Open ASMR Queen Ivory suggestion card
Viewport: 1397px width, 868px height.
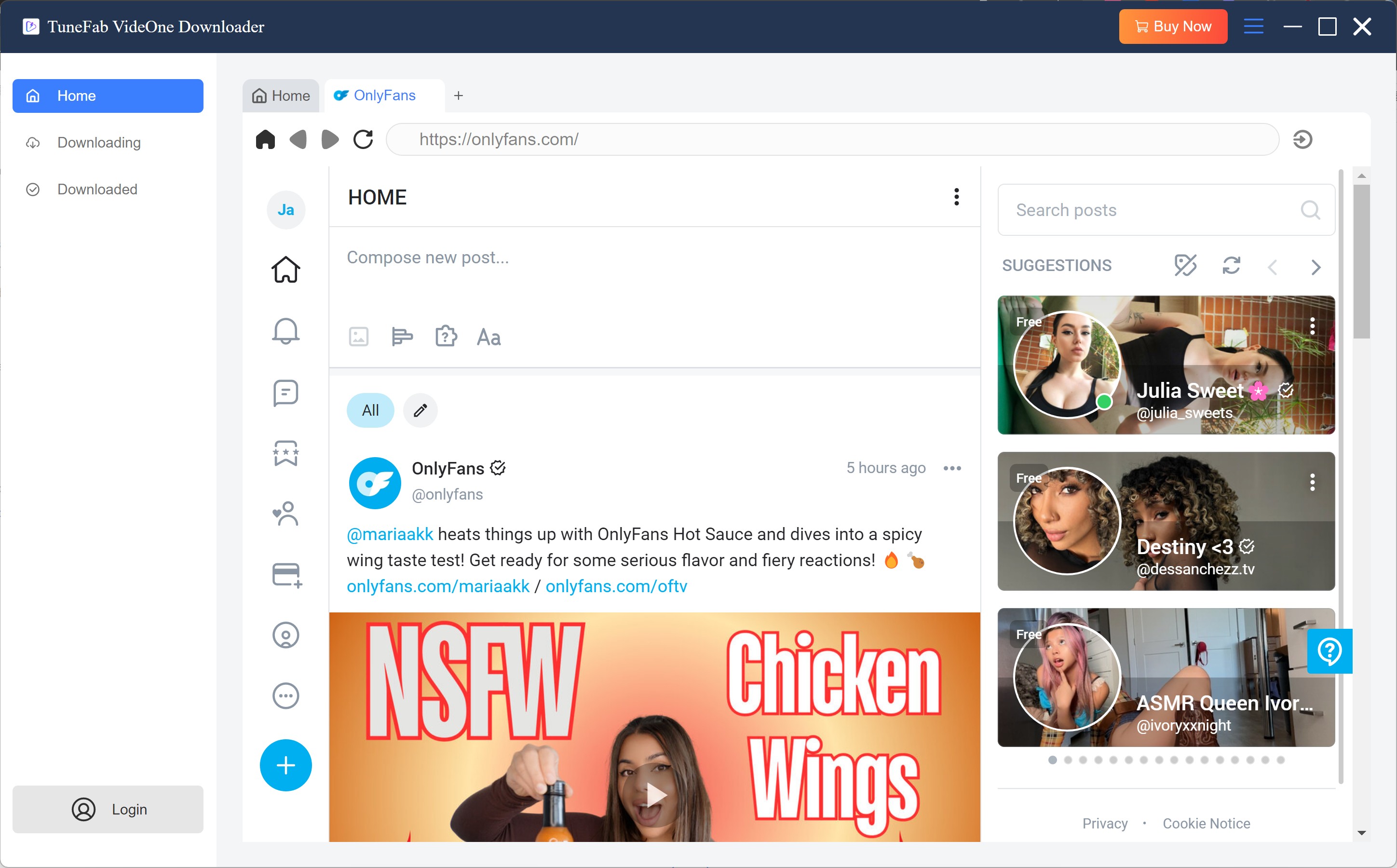tap(1166, 678)
